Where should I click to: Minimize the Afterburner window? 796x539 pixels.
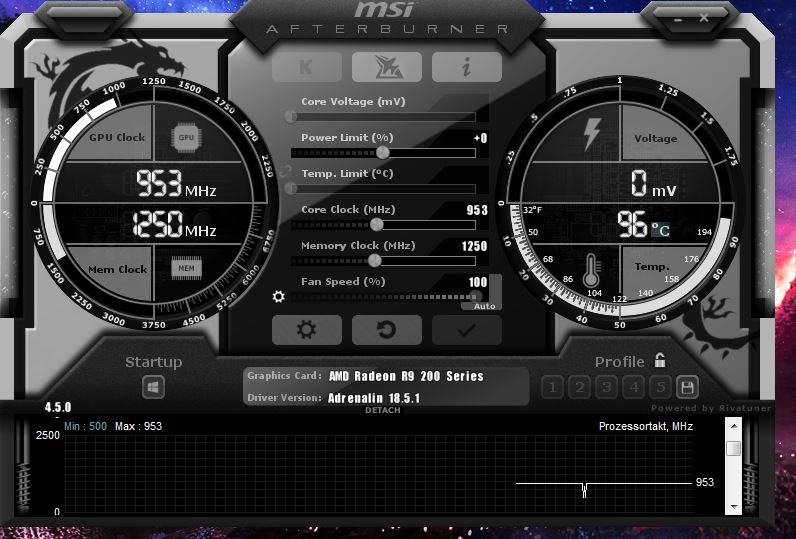pos(678,19)
